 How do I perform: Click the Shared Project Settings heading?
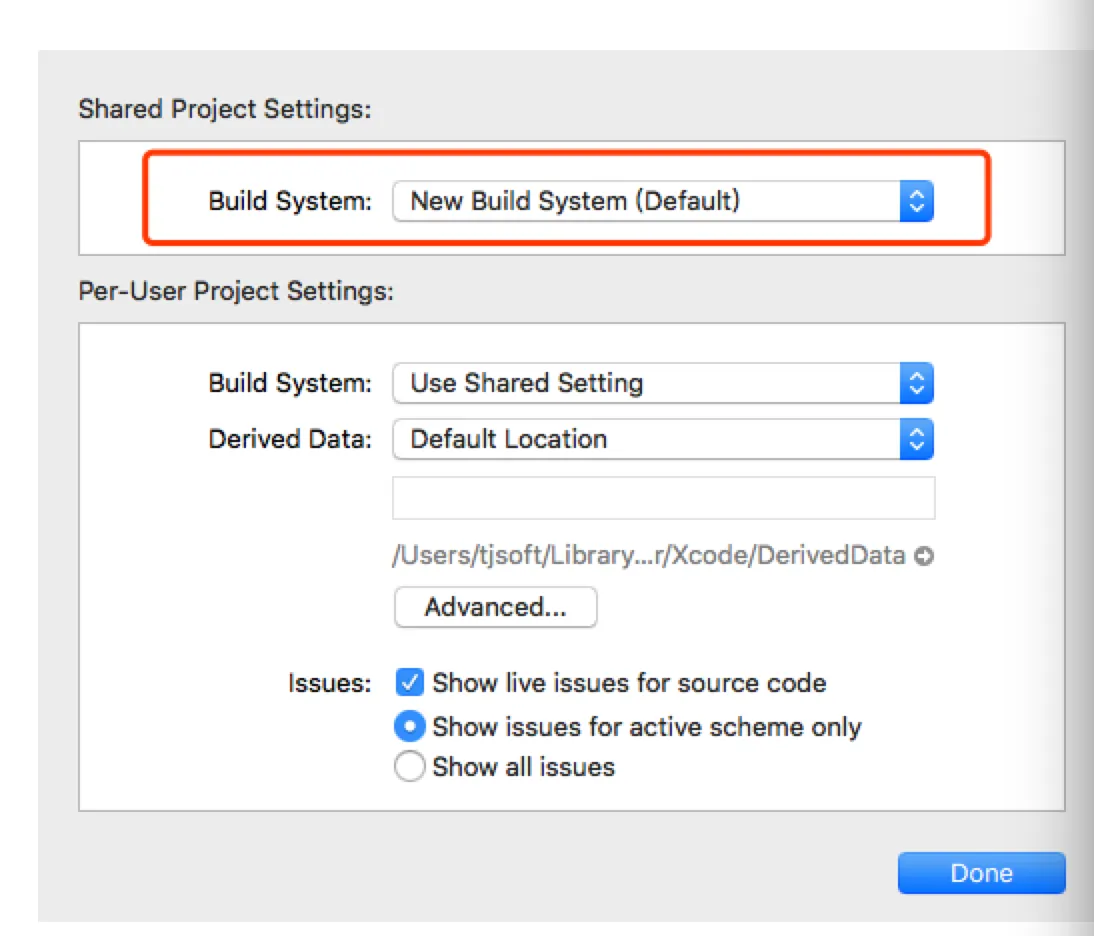pyautogui.click(x=224, y=108)
